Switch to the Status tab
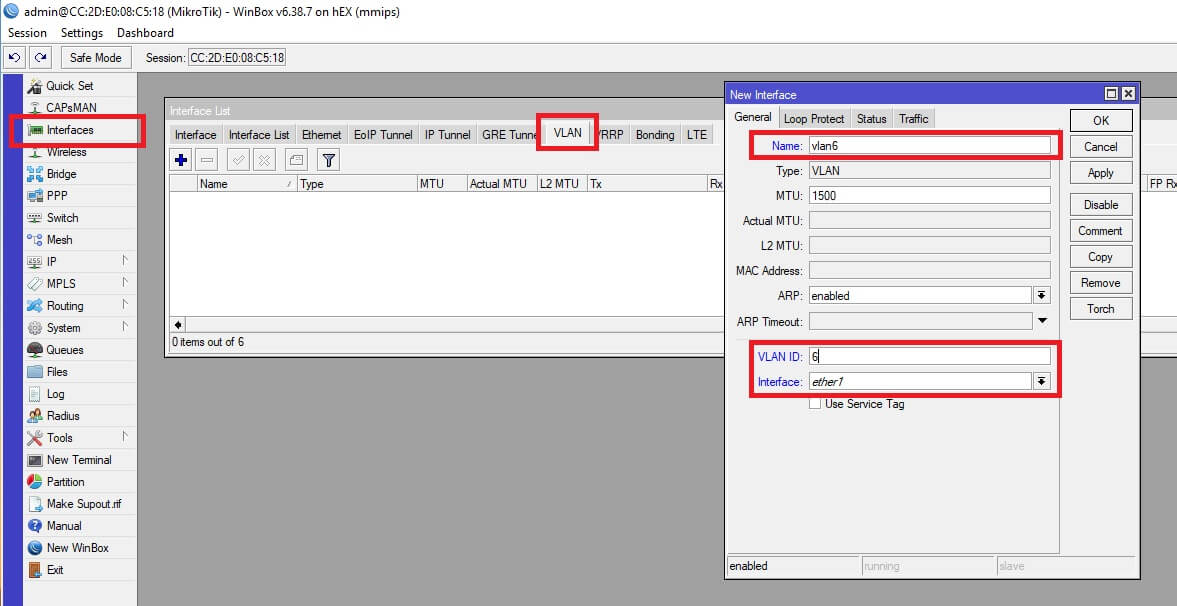Image resolution: width=1177 pixels, height=606 pixels. click(871, 119)
